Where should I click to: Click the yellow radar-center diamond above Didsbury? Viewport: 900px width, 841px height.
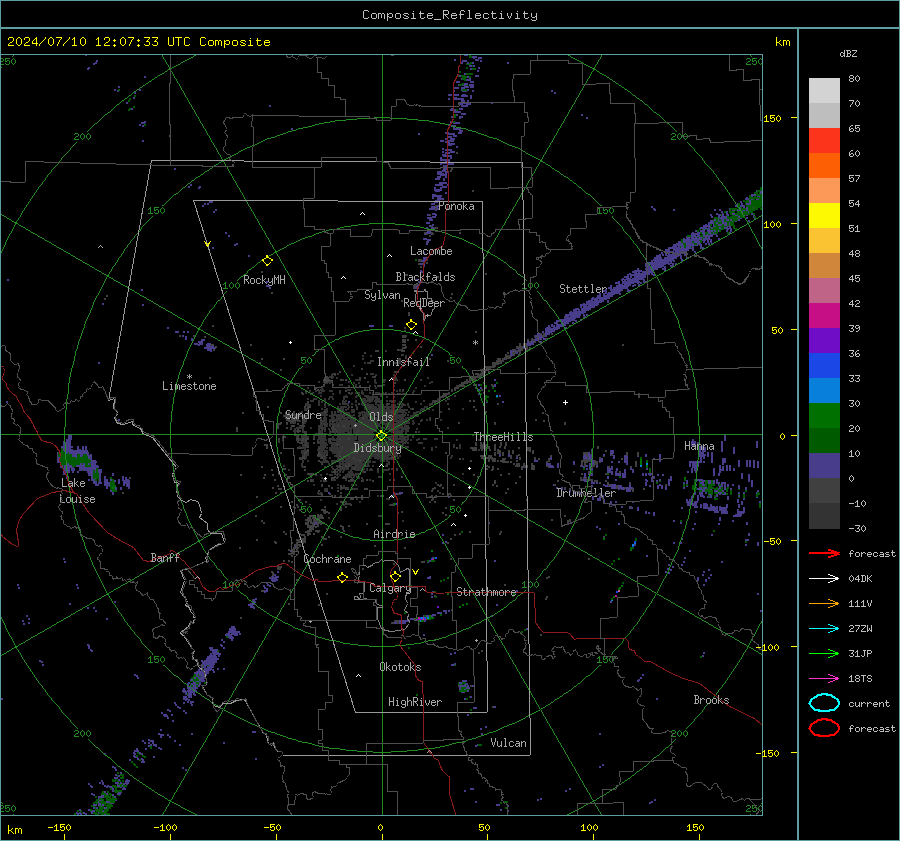click(381, 436)
